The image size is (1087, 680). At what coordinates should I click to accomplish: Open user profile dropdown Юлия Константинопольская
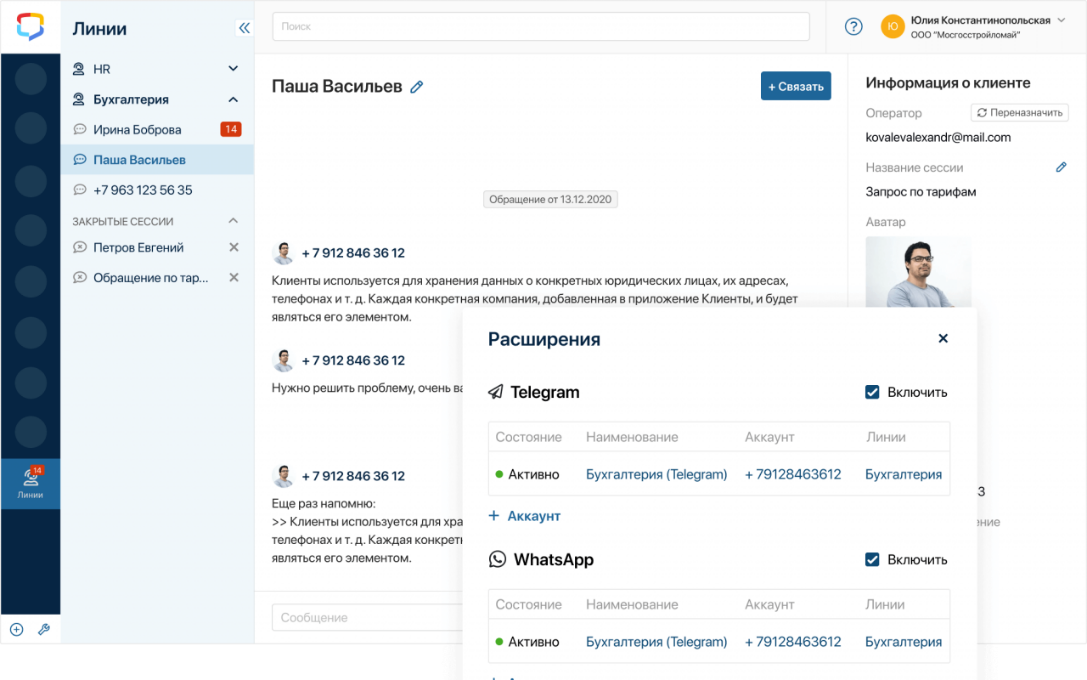(x=1059, y=20)
